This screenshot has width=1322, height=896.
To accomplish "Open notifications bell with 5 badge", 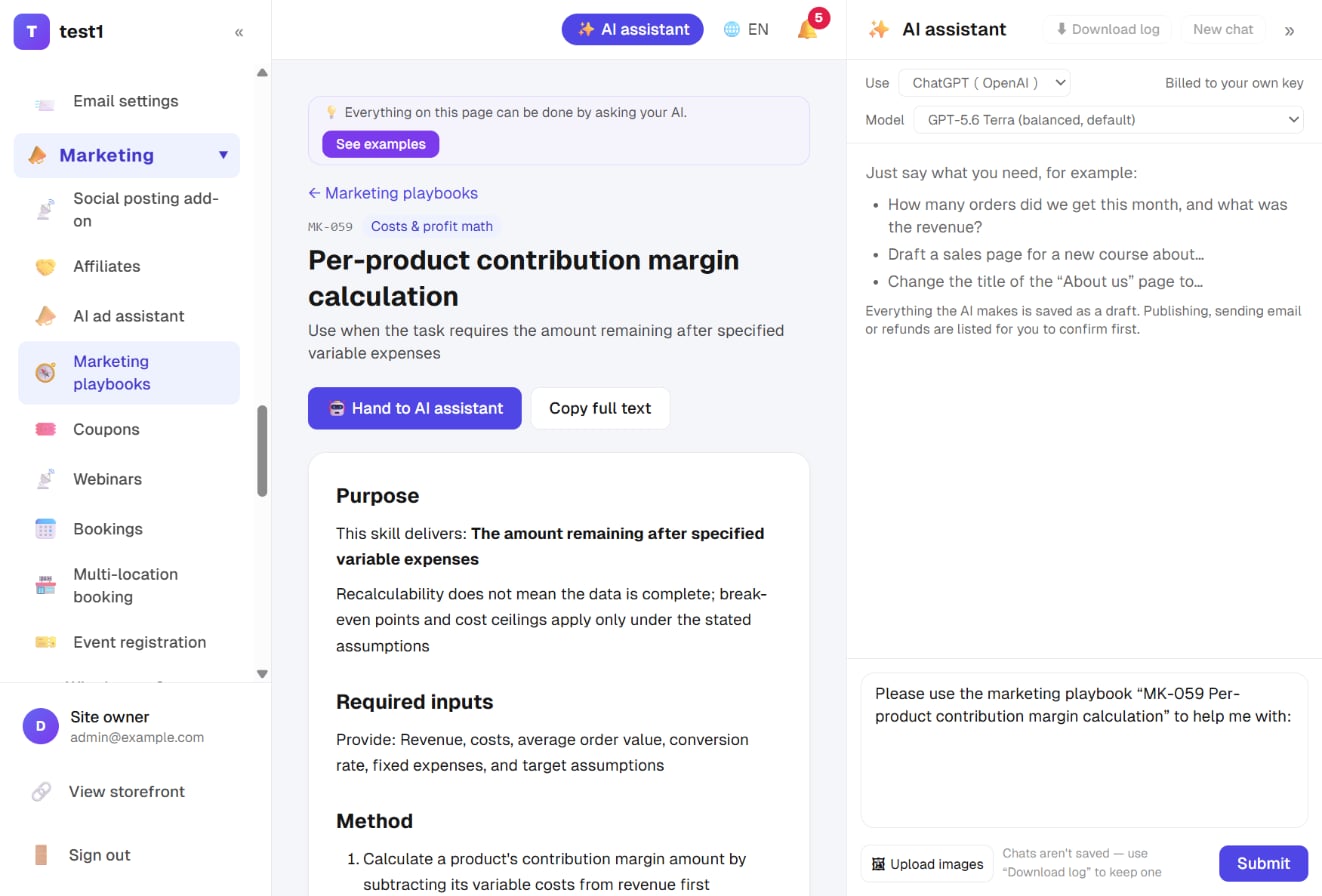I will click(x=808, y=29).
